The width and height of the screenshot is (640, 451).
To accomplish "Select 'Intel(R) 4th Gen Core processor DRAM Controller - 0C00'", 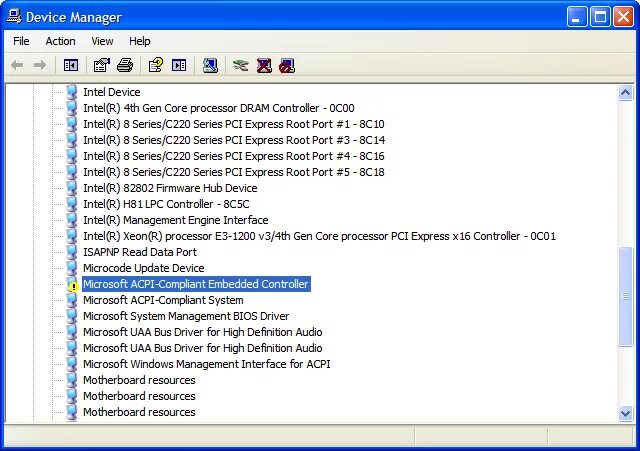I will 218,108.
